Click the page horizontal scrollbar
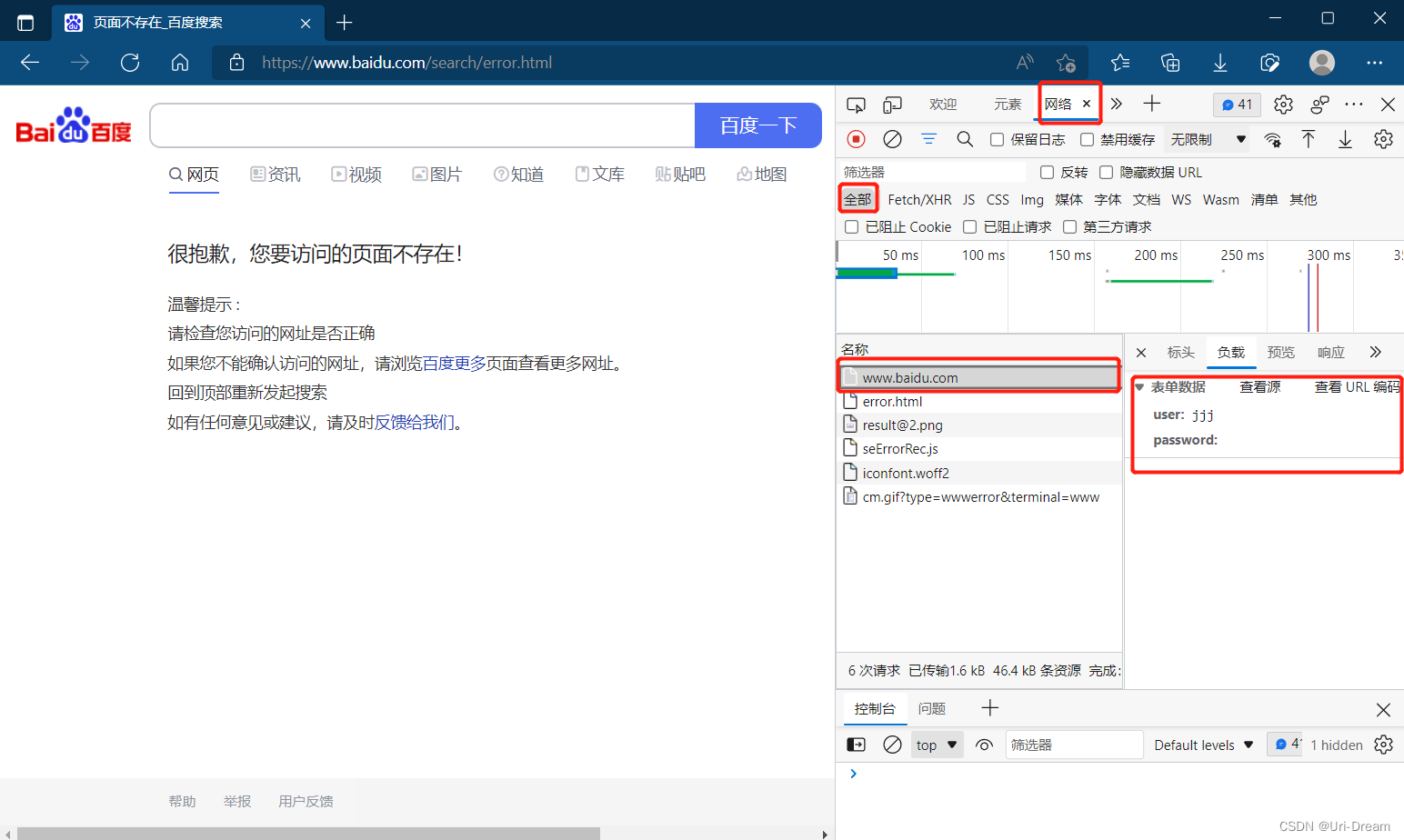This screenshot has width=1404, height=840. click(x=308, y=833)
